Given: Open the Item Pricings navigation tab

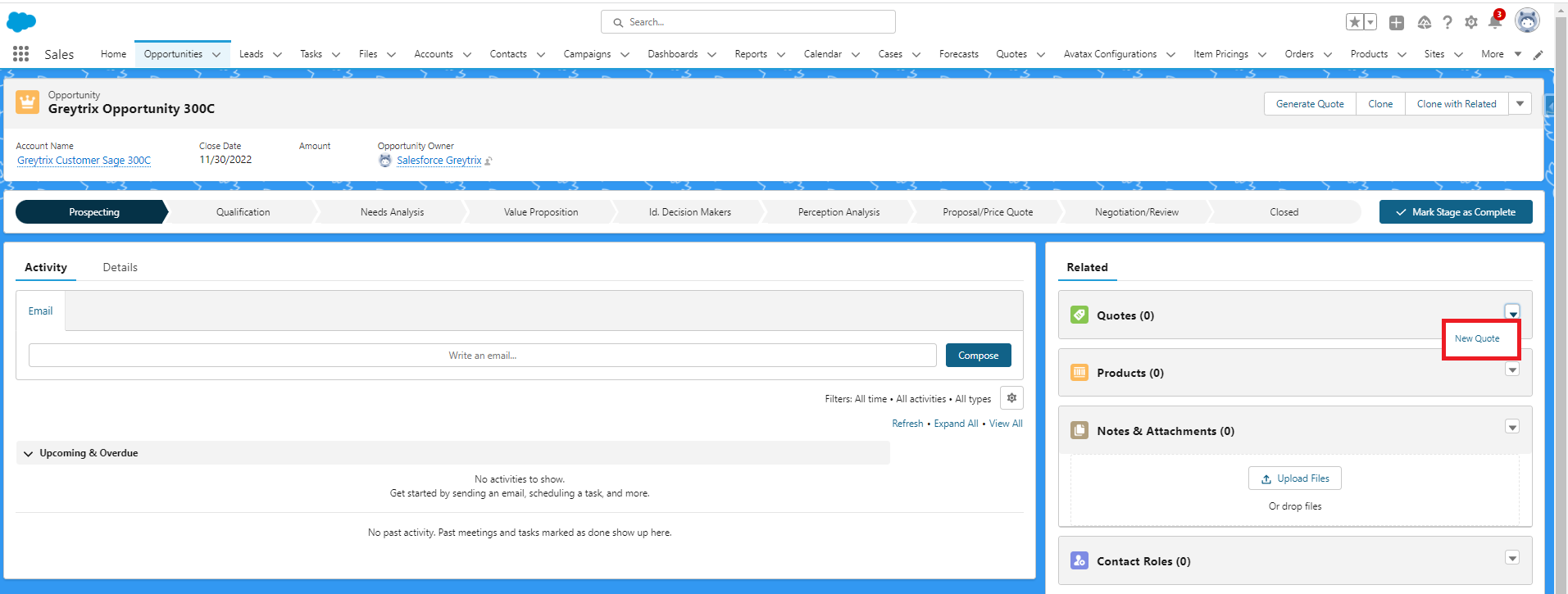Looking at the screenshot, I should tap(1220, 54).
